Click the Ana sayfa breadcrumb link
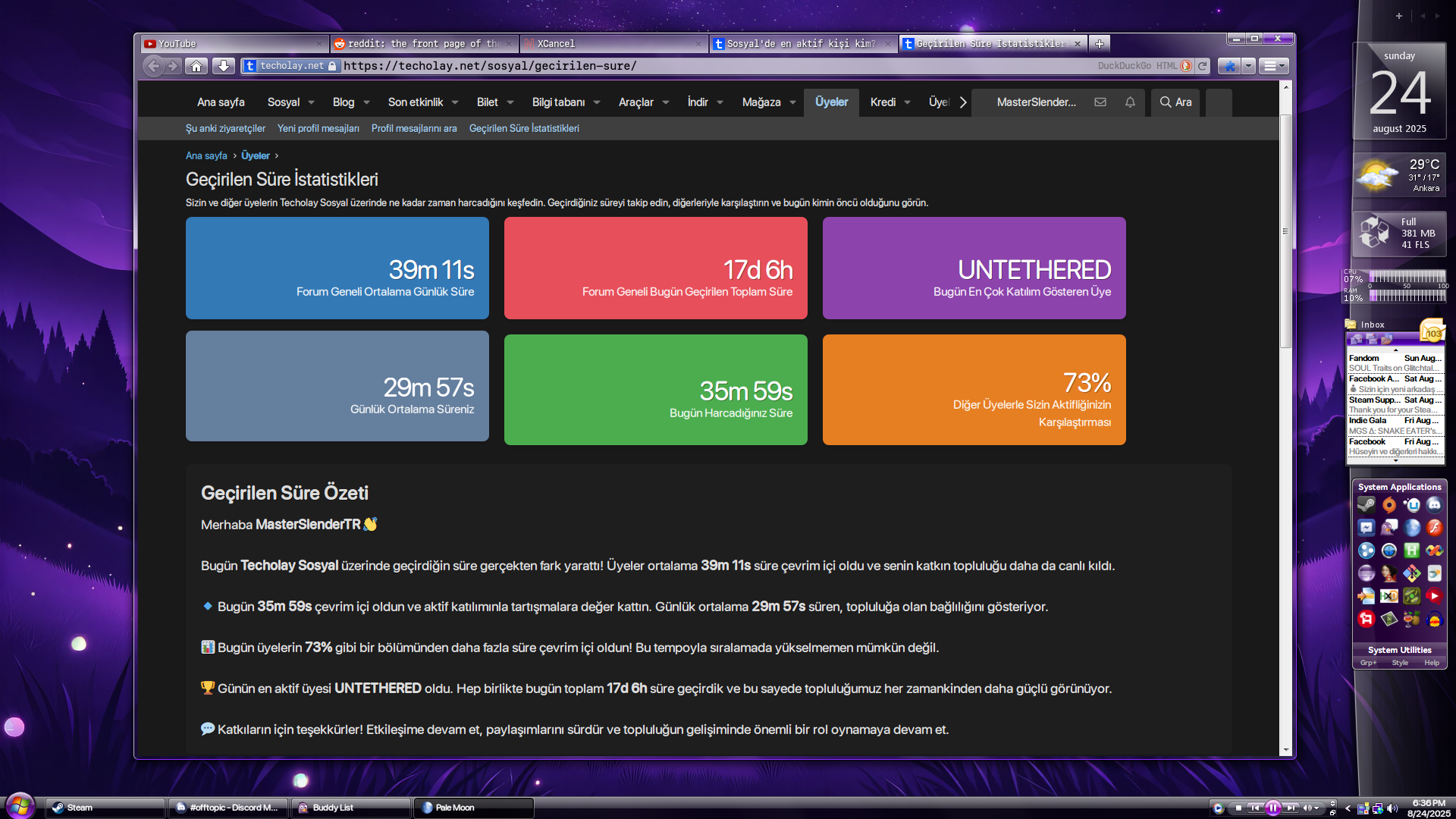Viewport: 1456px width, 819px height. (206, 155)
